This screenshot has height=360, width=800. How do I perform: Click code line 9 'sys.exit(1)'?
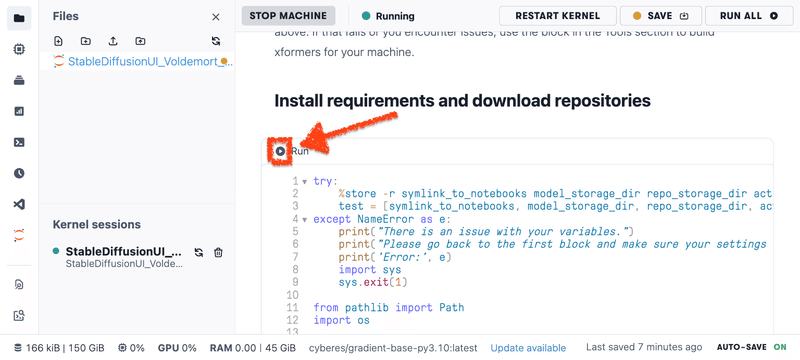373,282
